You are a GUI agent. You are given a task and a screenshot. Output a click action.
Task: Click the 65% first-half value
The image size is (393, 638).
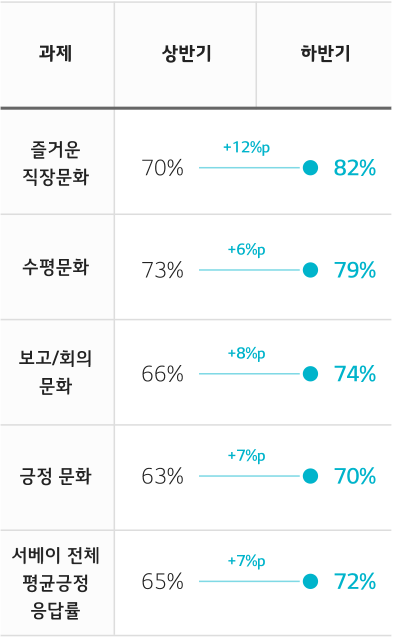tap(162, 581)
